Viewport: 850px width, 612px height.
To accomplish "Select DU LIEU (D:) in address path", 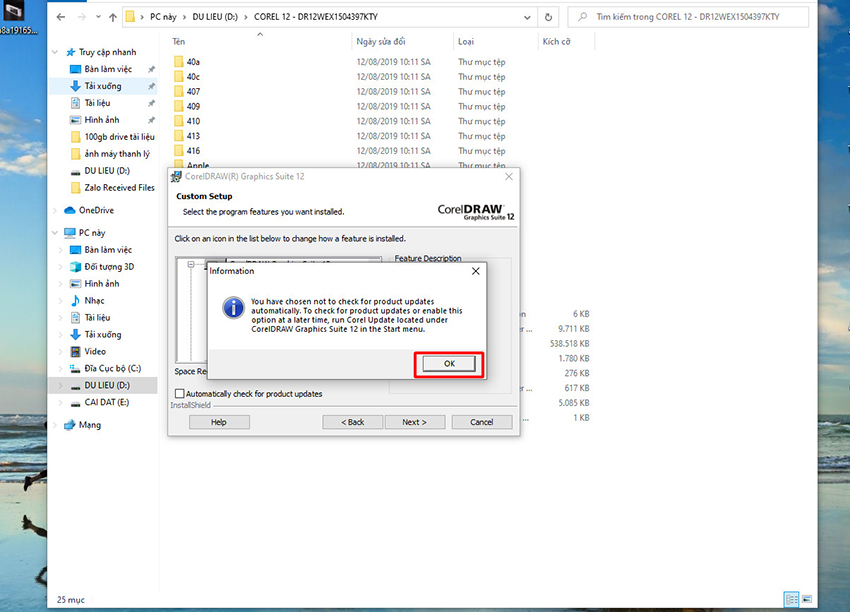I will click(215, 17).
